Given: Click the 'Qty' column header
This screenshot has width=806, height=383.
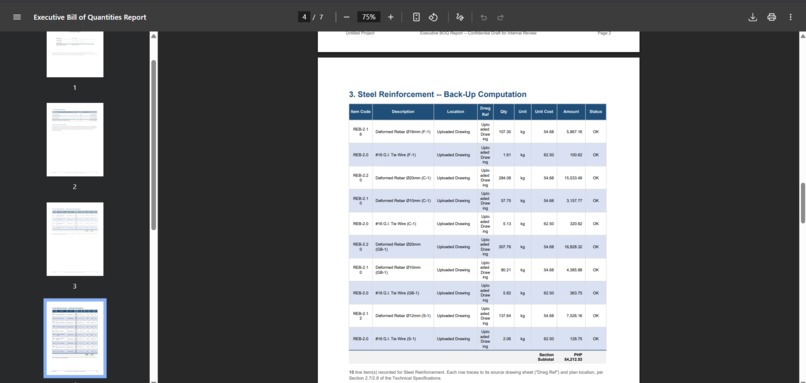Looking at the screenshot, I should [504, 112].
